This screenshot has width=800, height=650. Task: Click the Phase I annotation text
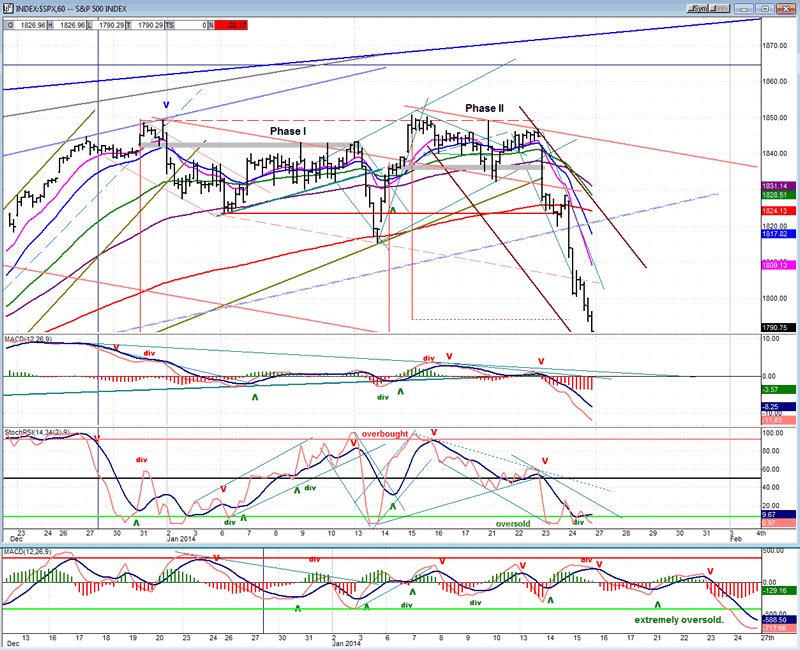point(287,131)
